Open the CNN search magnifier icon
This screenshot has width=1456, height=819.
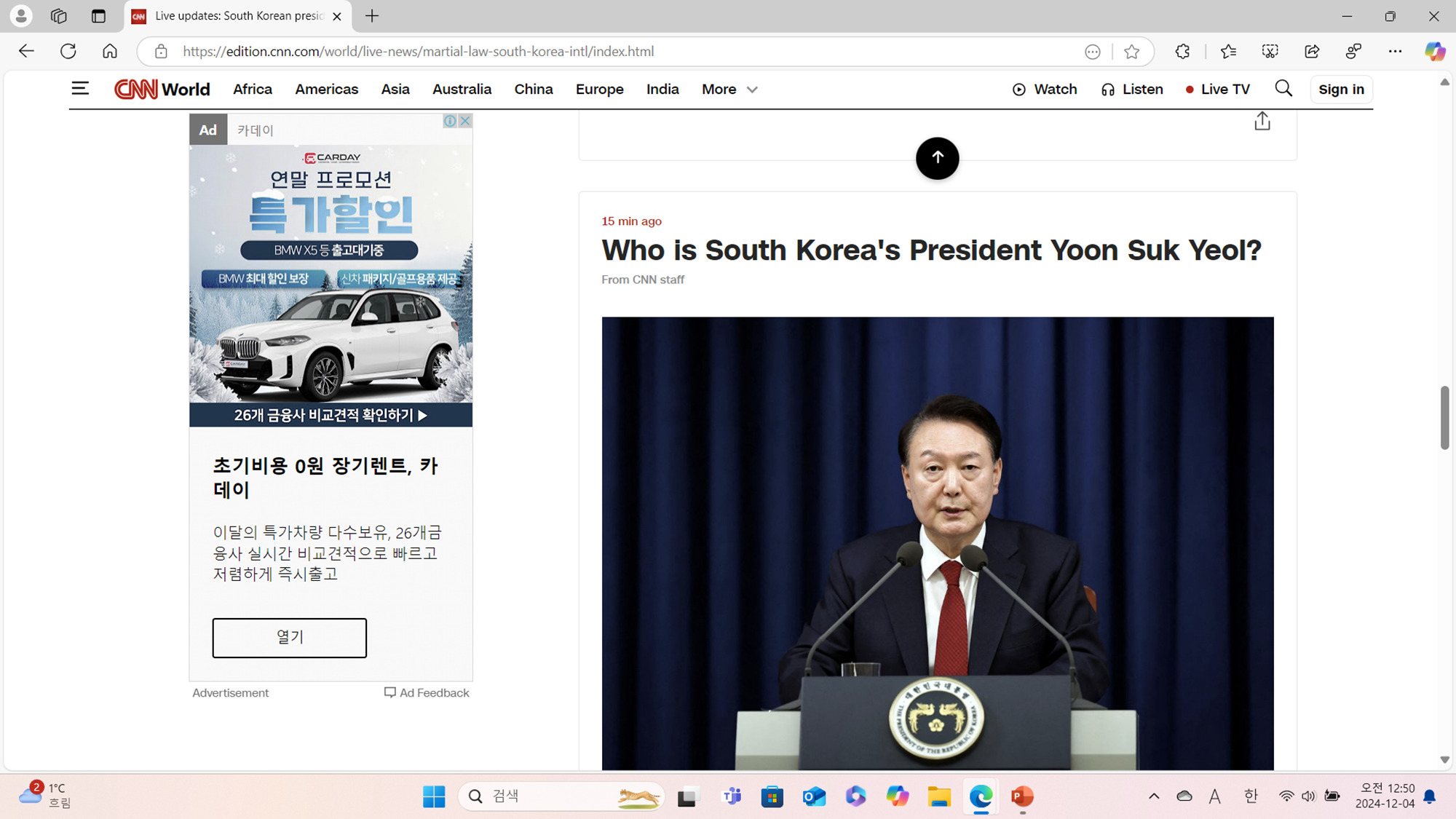coord(1283,89)
